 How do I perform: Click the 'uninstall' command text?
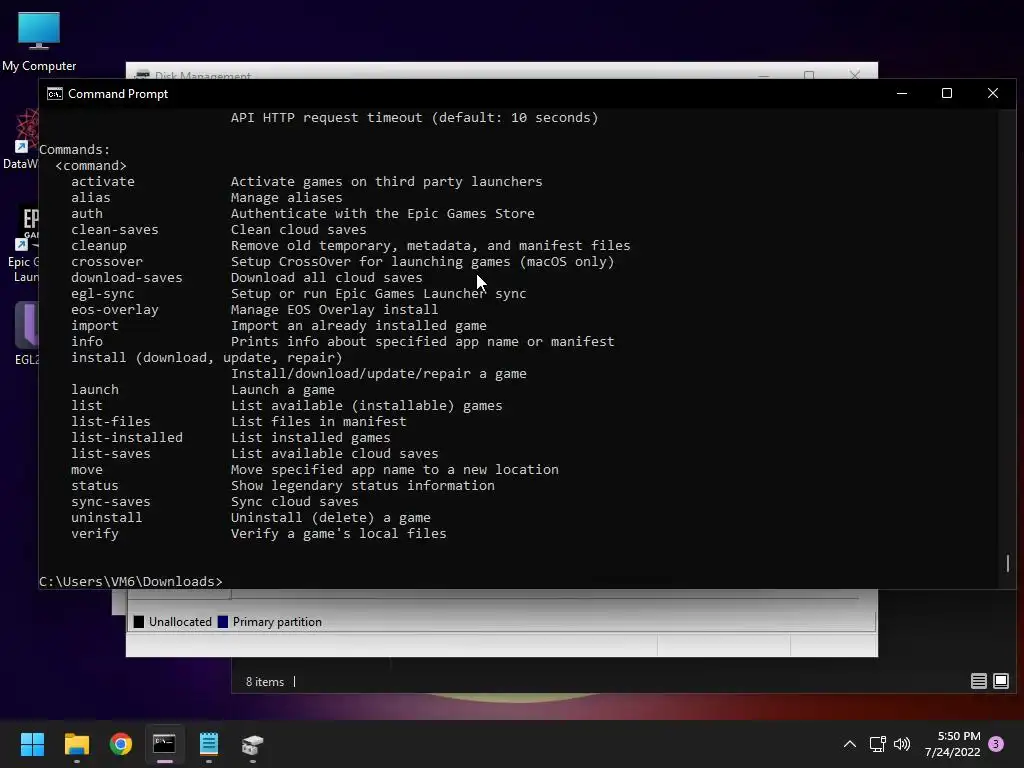(106, 517)
